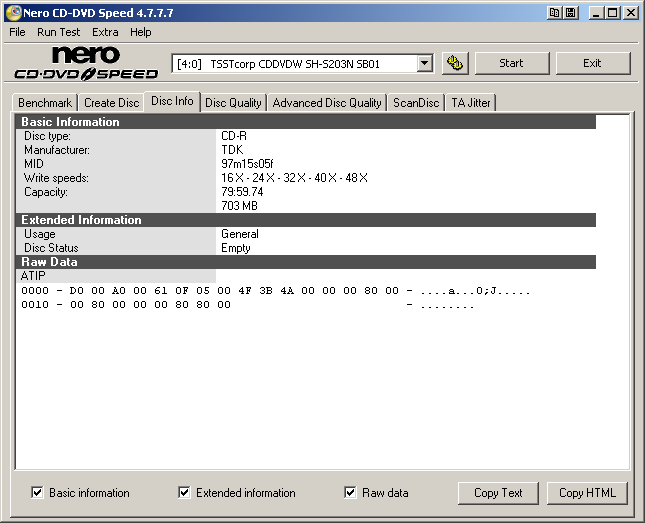The width and height of the screenshot is (645, 523).
Task: Click the yellow drive options icon
Action: tap(455, 63)
